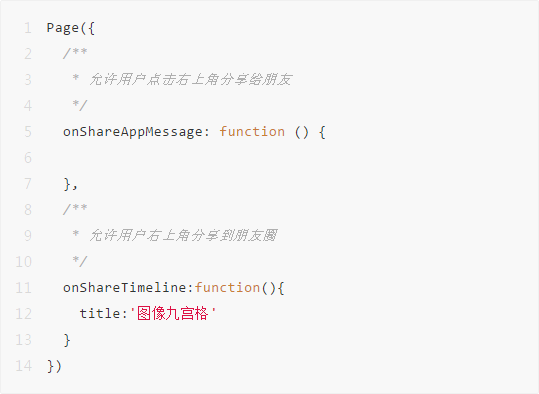Click the opening /** on line 2

(75, 54)
